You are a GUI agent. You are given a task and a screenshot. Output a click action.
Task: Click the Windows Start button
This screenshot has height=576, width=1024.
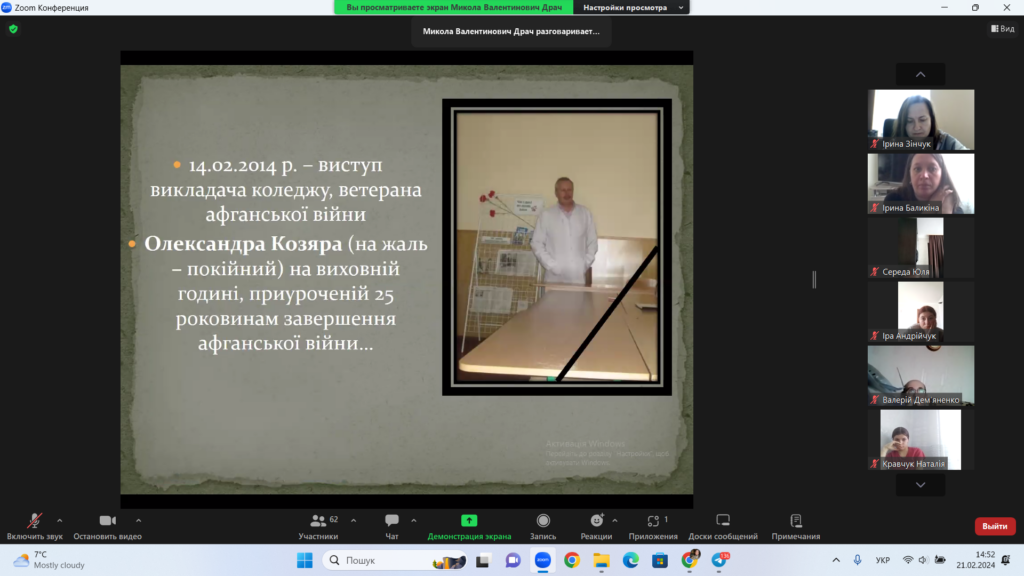click(x=304, y=560)
